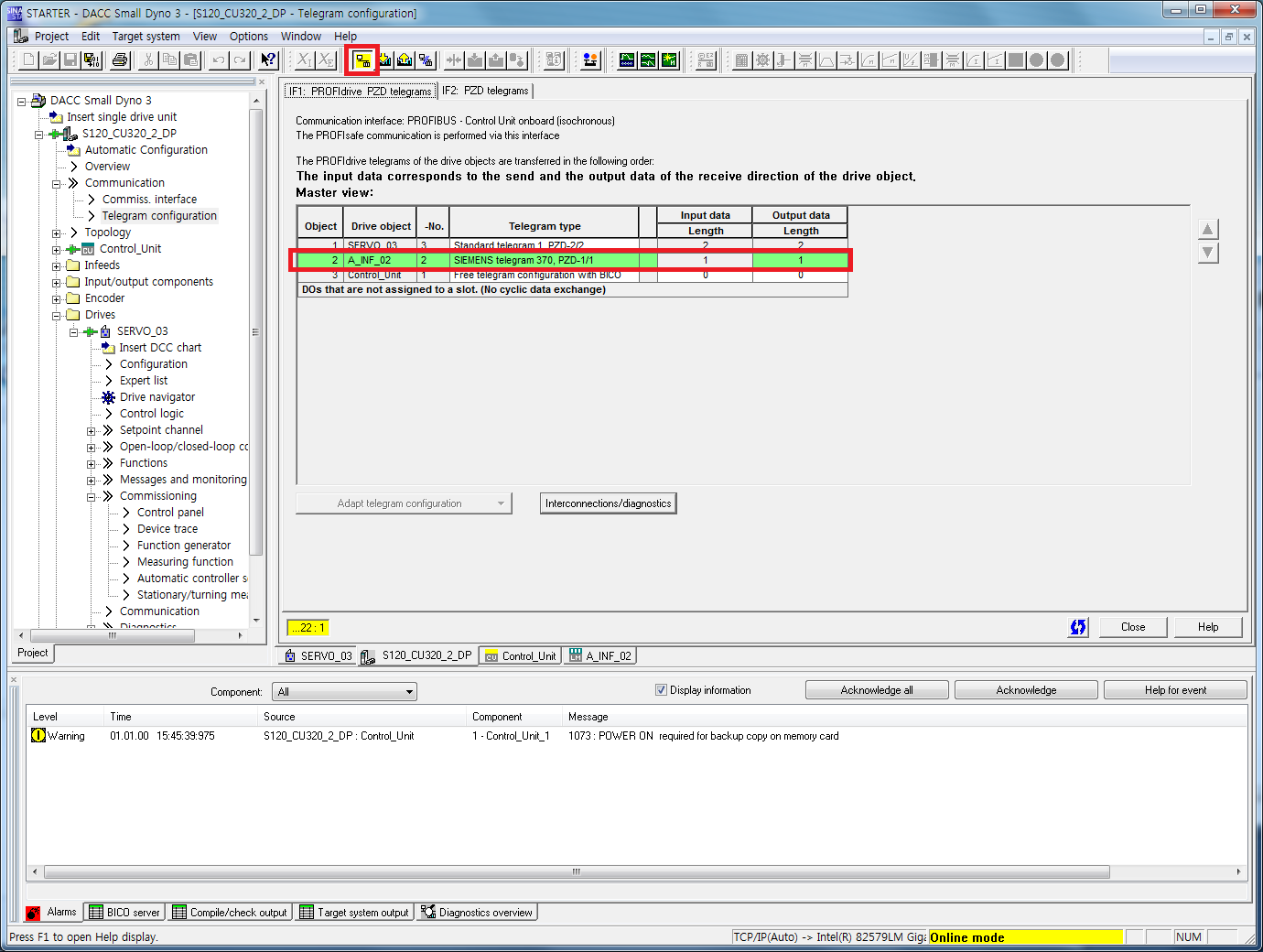Open the Device trace toolbar icon

(627, 60)
